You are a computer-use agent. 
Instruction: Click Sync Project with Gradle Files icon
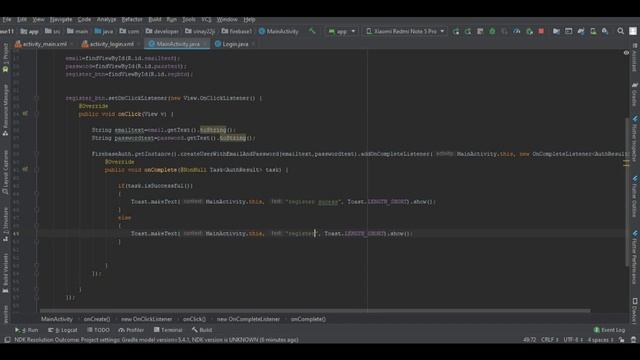(581, 31)
